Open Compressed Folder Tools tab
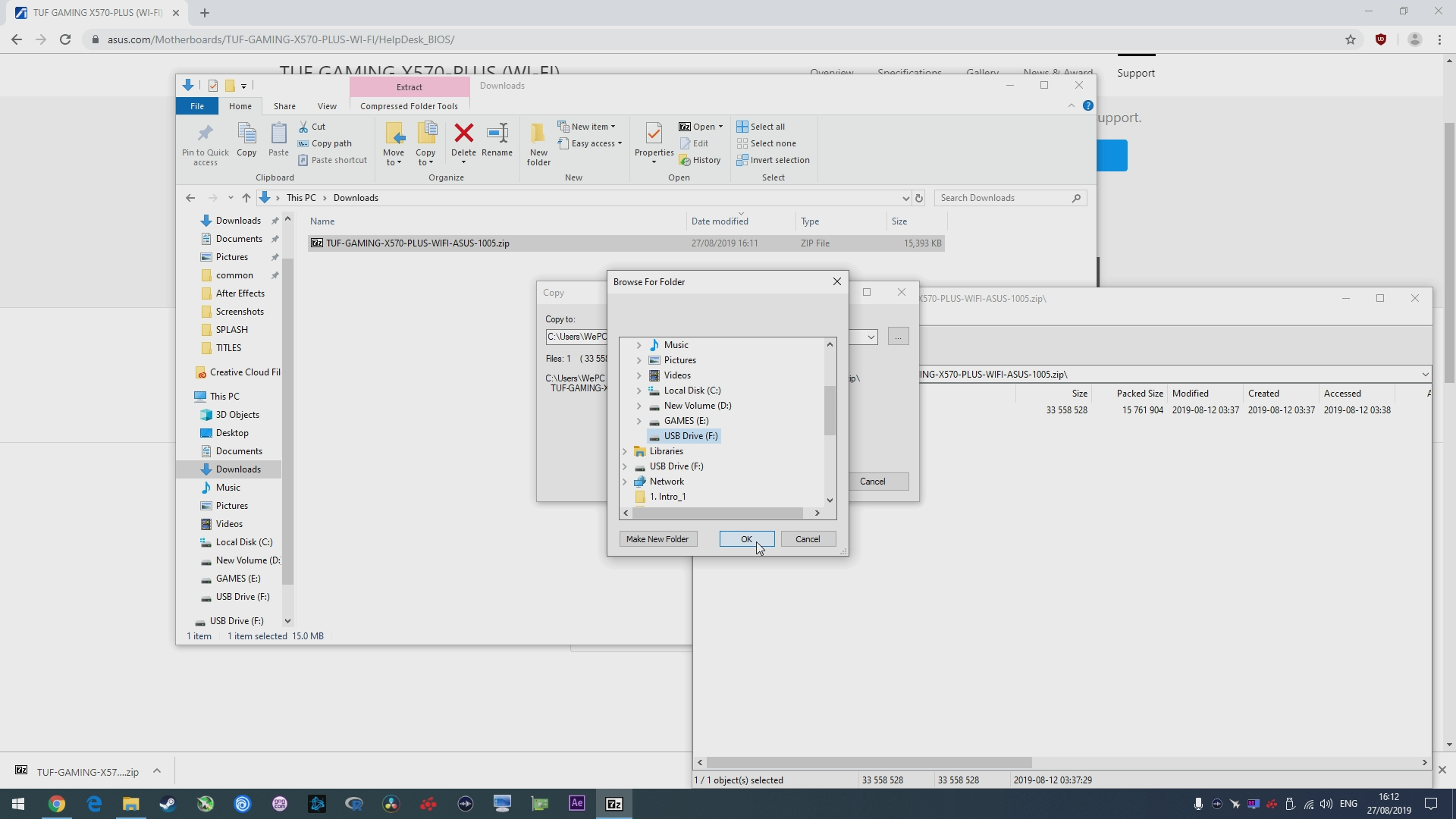The image size is (1456, 819). (409, 106)
